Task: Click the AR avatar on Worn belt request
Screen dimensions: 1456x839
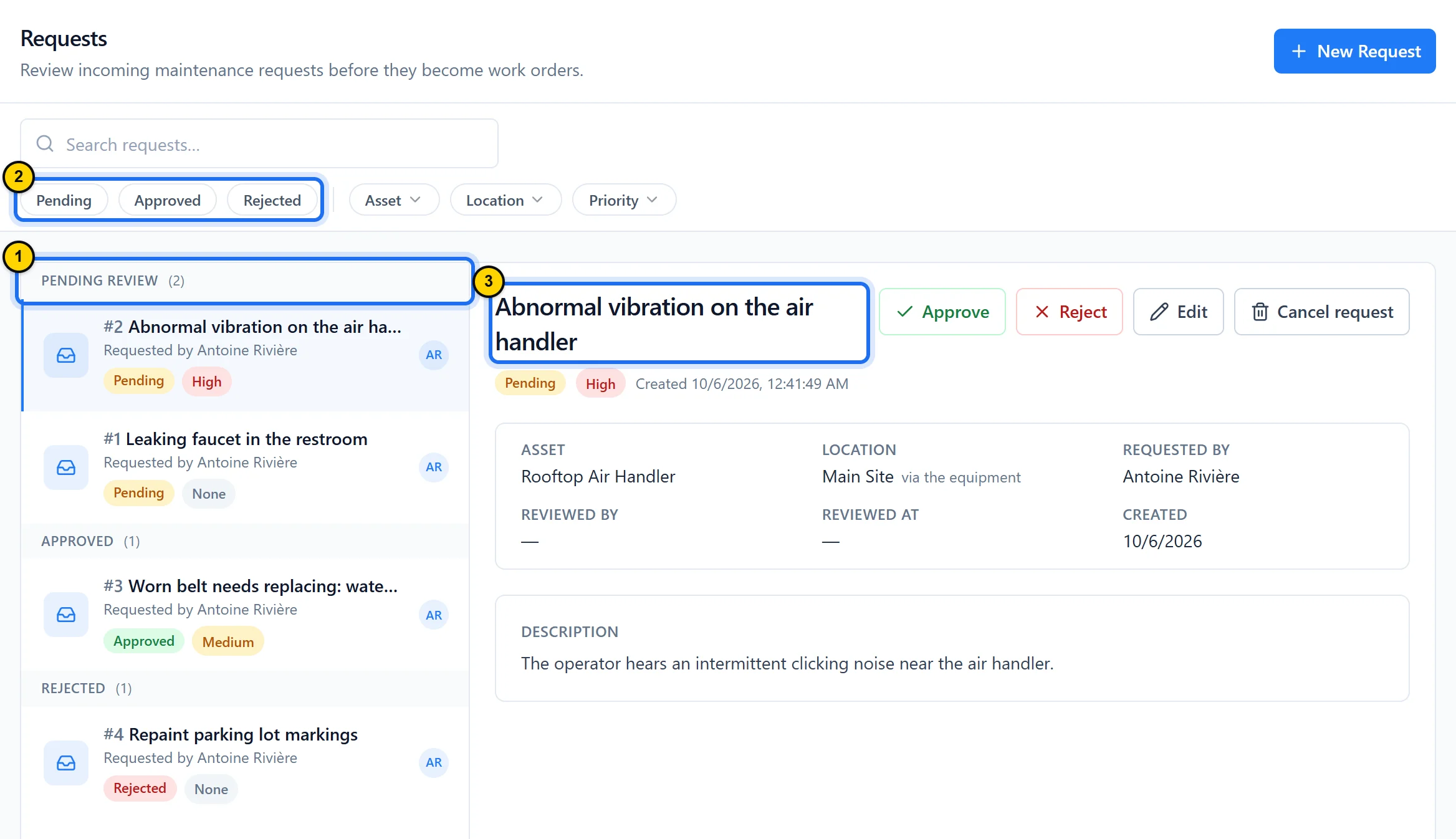Action: 434,615
